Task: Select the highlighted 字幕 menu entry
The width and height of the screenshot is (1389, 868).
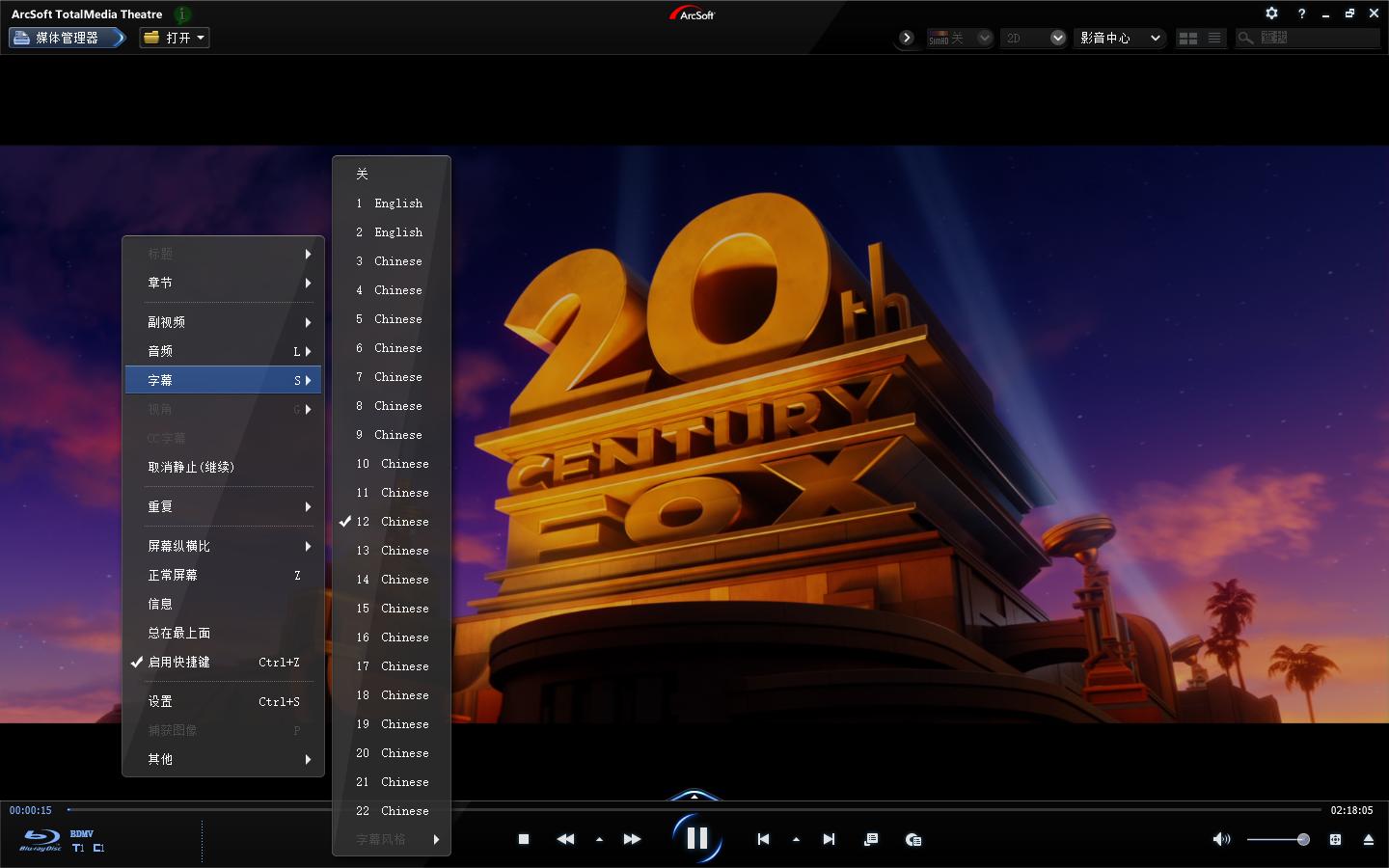Action: (224, 380)
